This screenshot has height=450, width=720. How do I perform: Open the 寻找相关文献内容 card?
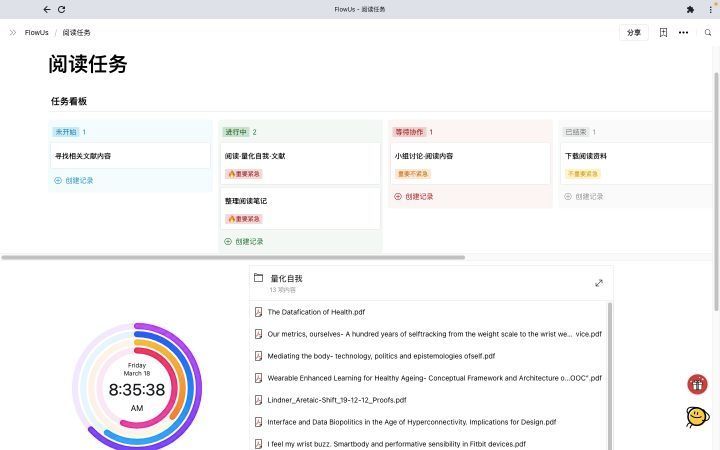130,156
